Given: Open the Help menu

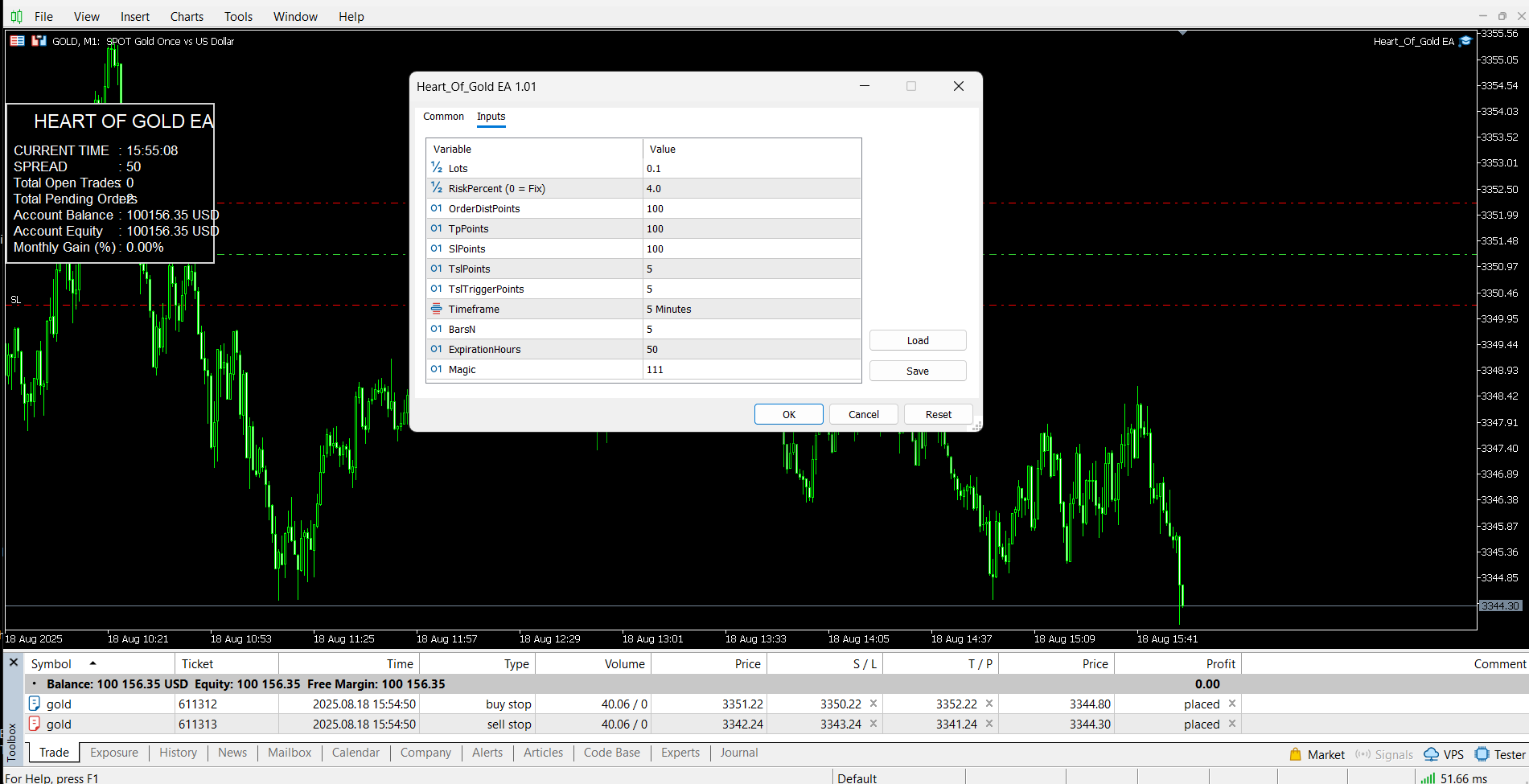Looking at the screenshot, I should 351,16.
